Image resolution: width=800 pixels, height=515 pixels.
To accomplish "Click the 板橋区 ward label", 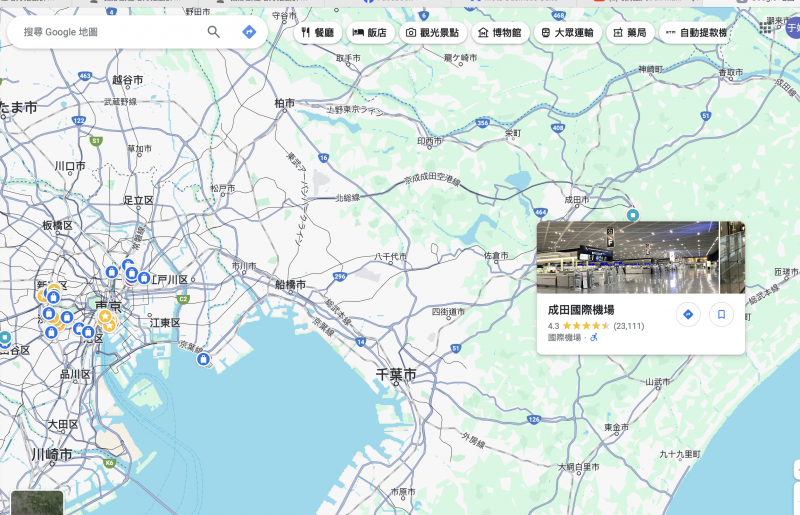I will [57, 225].
